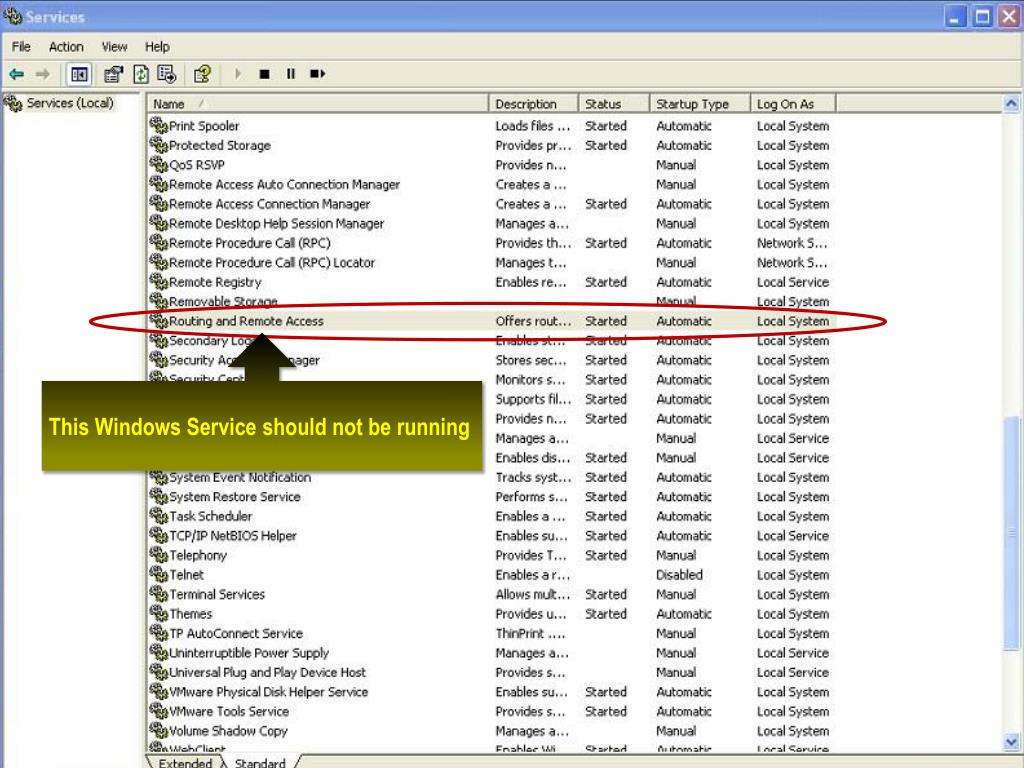1024x768 pixels.
Task: Click the Local Service logon of Remote Registry
Action: (793, 282)
